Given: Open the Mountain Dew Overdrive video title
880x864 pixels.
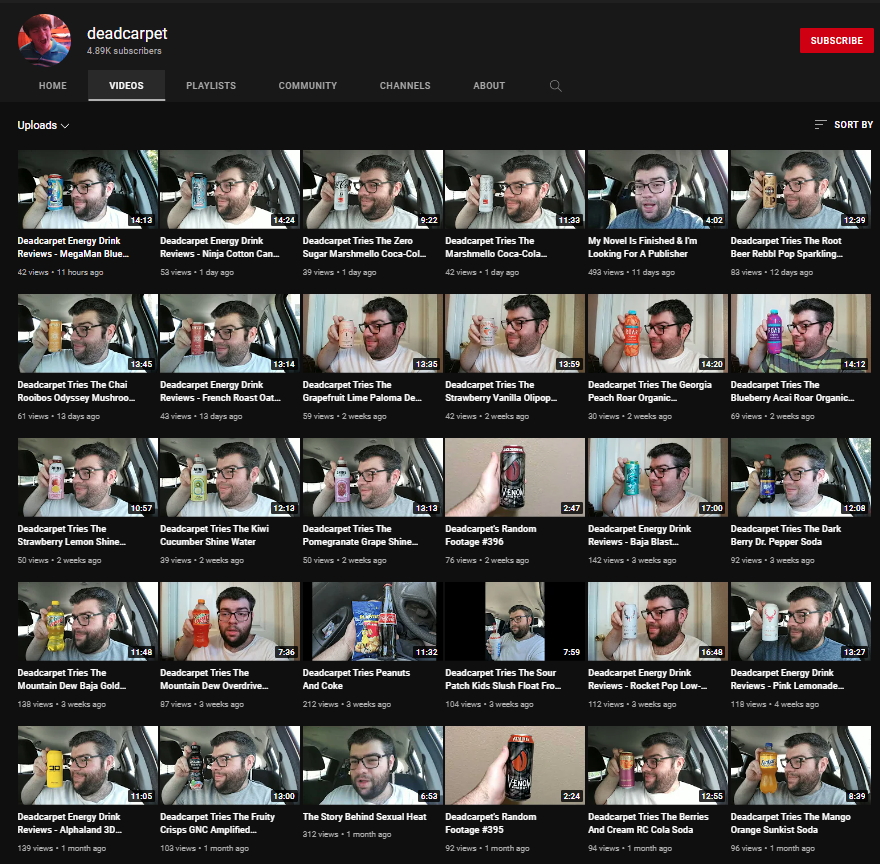Looking at the screenshot, I should 214,679.
